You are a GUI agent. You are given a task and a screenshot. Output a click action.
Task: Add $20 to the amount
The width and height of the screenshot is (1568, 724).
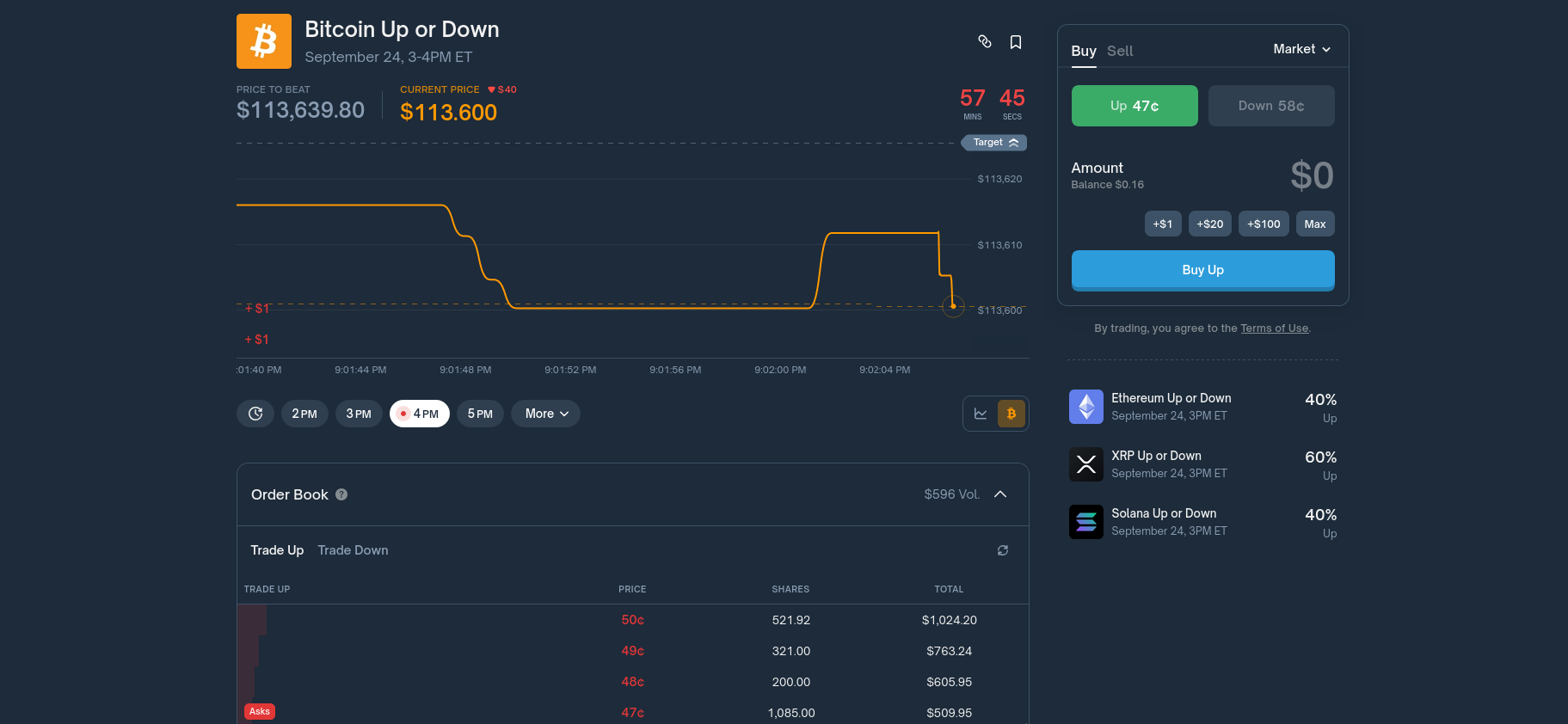1210,224
